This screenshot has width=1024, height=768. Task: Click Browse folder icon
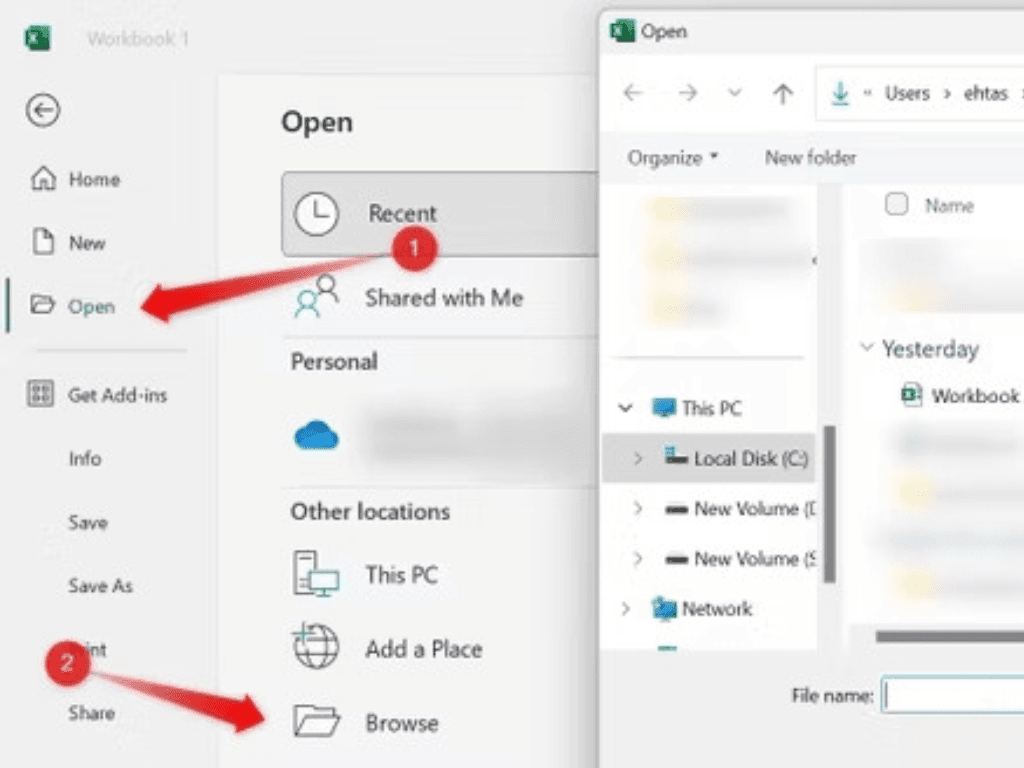tap(316, 722)
